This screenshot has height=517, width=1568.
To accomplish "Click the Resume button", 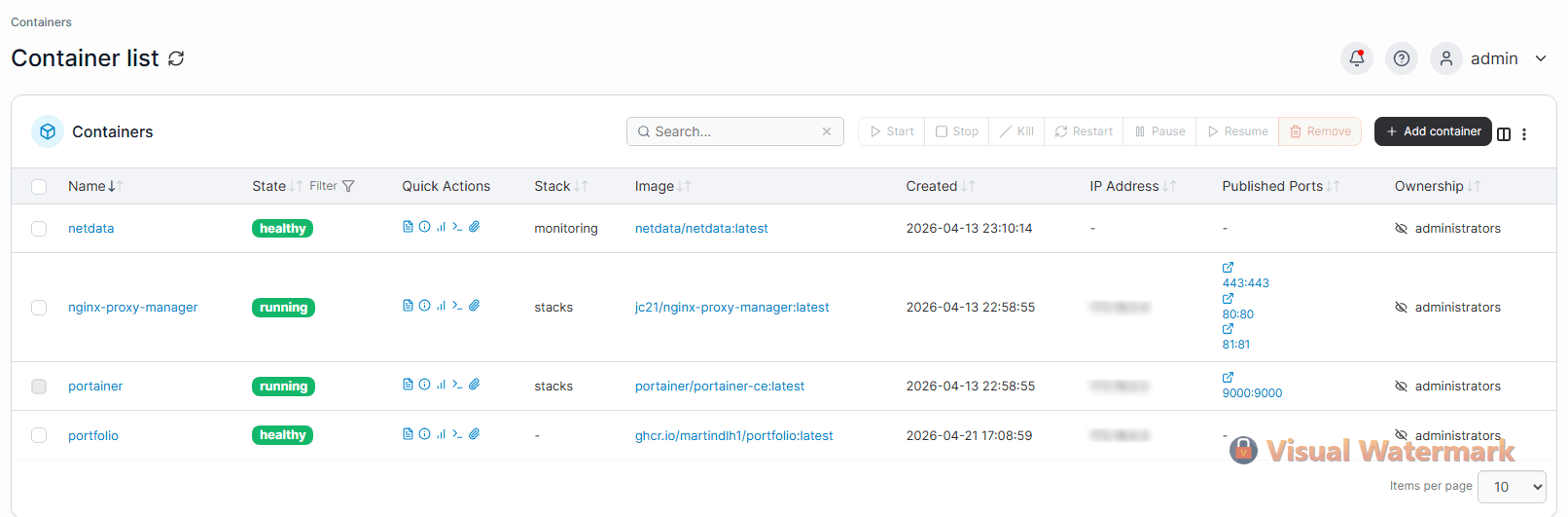I will pos(1237,131).
